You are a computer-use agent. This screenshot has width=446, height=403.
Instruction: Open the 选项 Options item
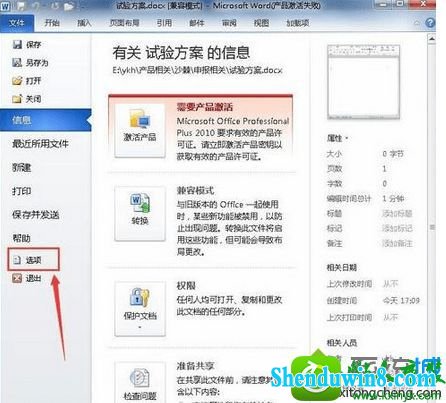coord(33,259)
